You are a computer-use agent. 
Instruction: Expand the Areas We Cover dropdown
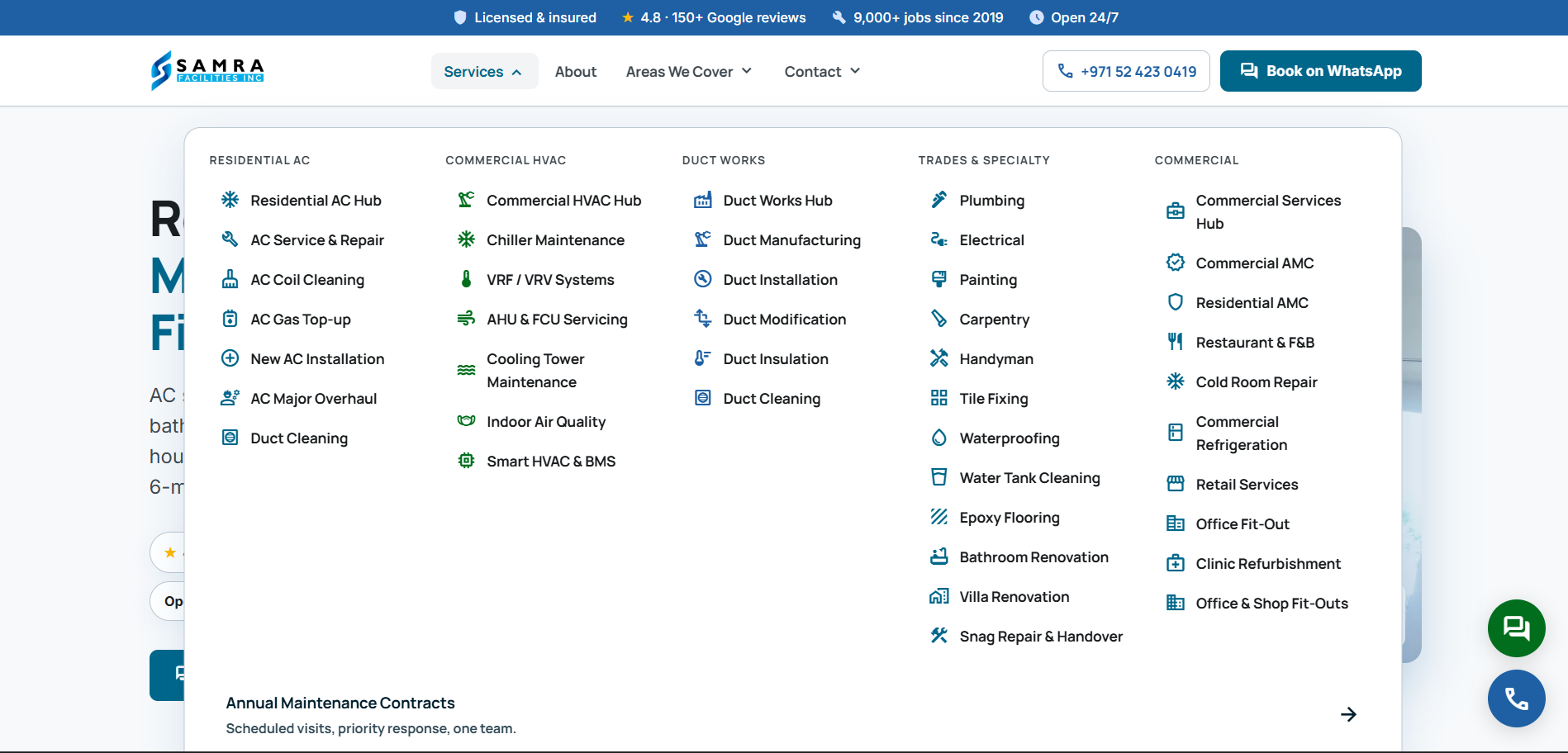689,71
